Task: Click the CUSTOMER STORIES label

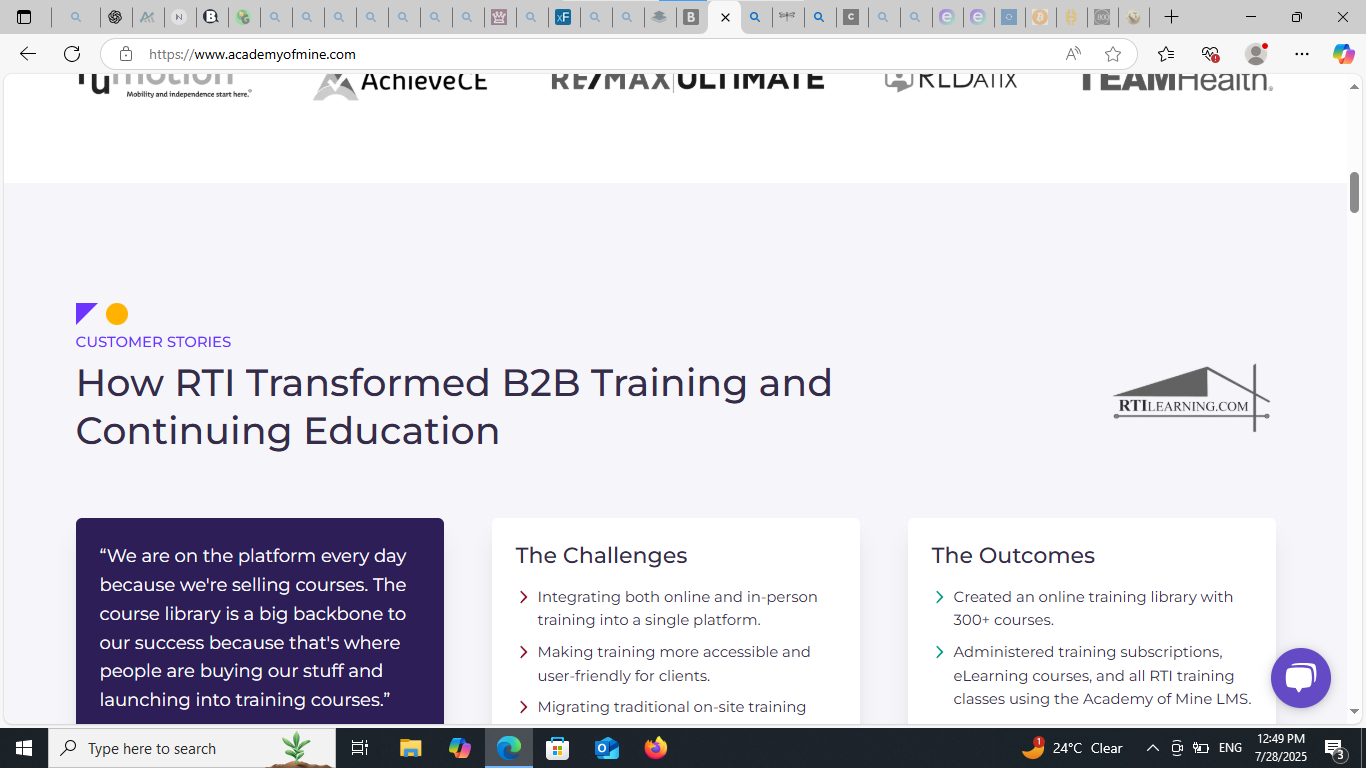Action: click(153, 342)
